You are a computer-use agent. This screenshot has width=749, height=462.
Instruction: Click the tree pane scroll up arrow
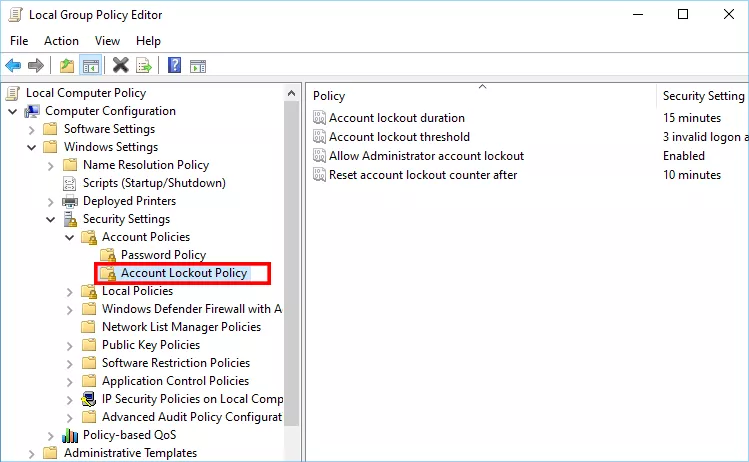pyautogui.click(x=291, y=93)
